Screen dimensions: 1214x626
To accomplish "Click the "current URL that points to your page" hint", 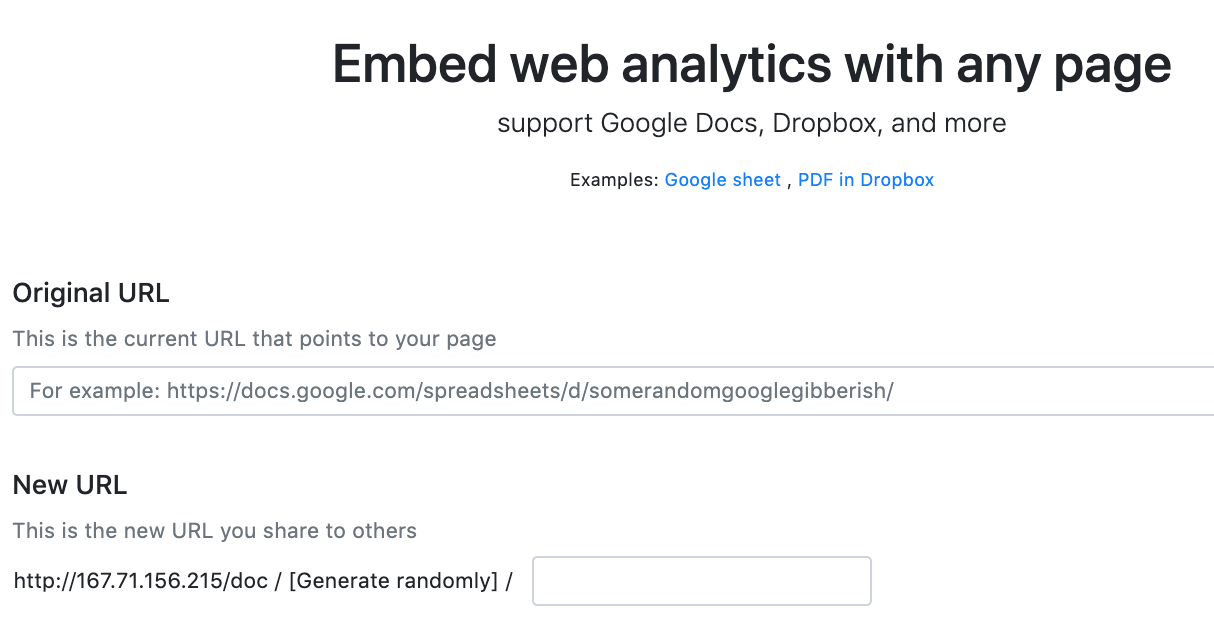I will click(x=254, y=339).
